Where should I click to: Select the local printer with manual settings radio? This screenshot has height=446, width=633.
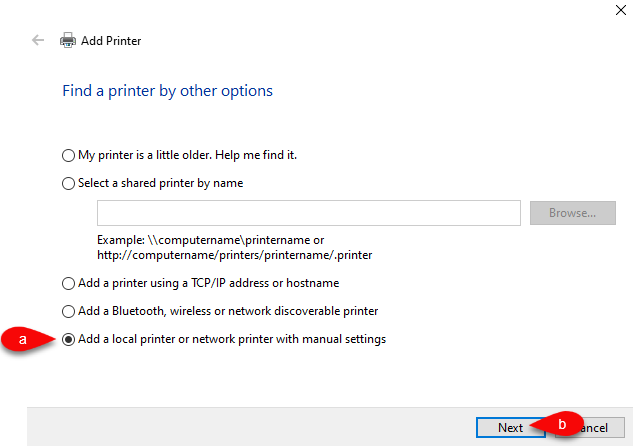[x=68, y=339]
